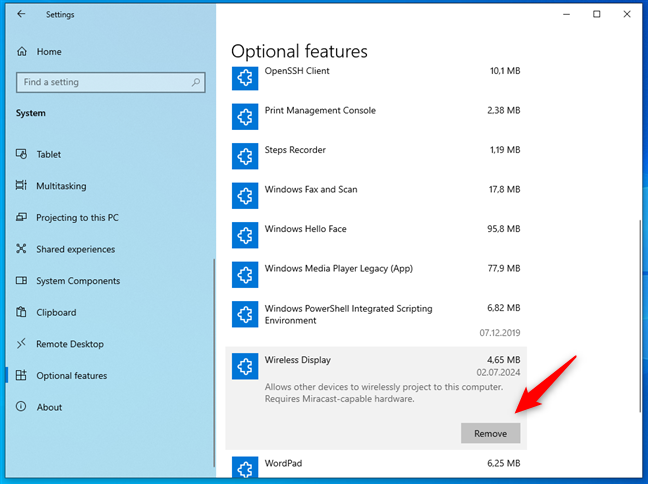Click the 07.12.2019 install date

coord(500,333)
